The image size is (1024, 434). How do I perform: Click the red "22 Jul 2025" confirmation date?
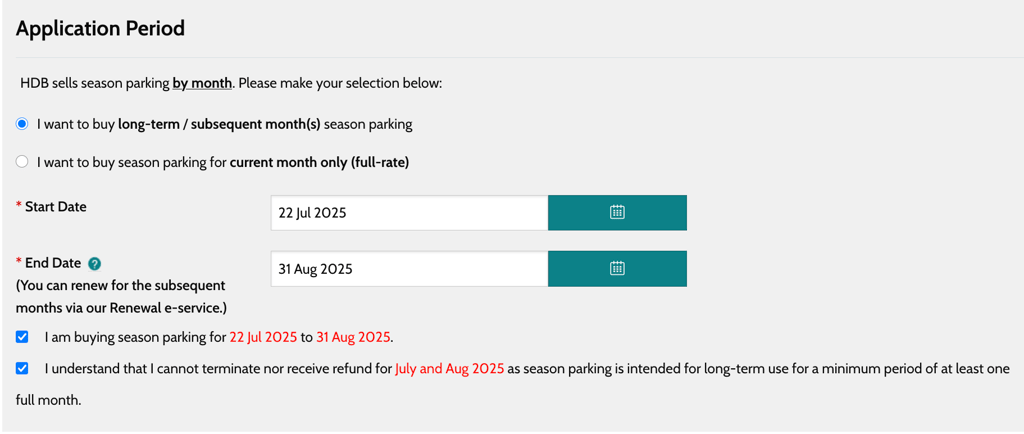(x=263, y=337)
